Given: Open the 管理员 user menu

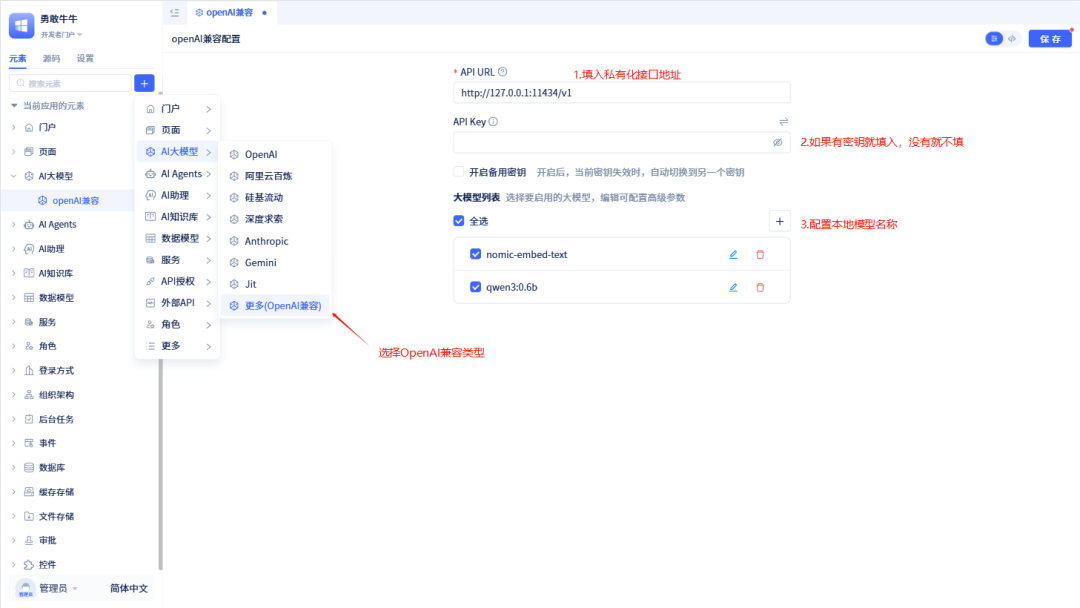Looking at the screenshot, I should pos(52,588).
